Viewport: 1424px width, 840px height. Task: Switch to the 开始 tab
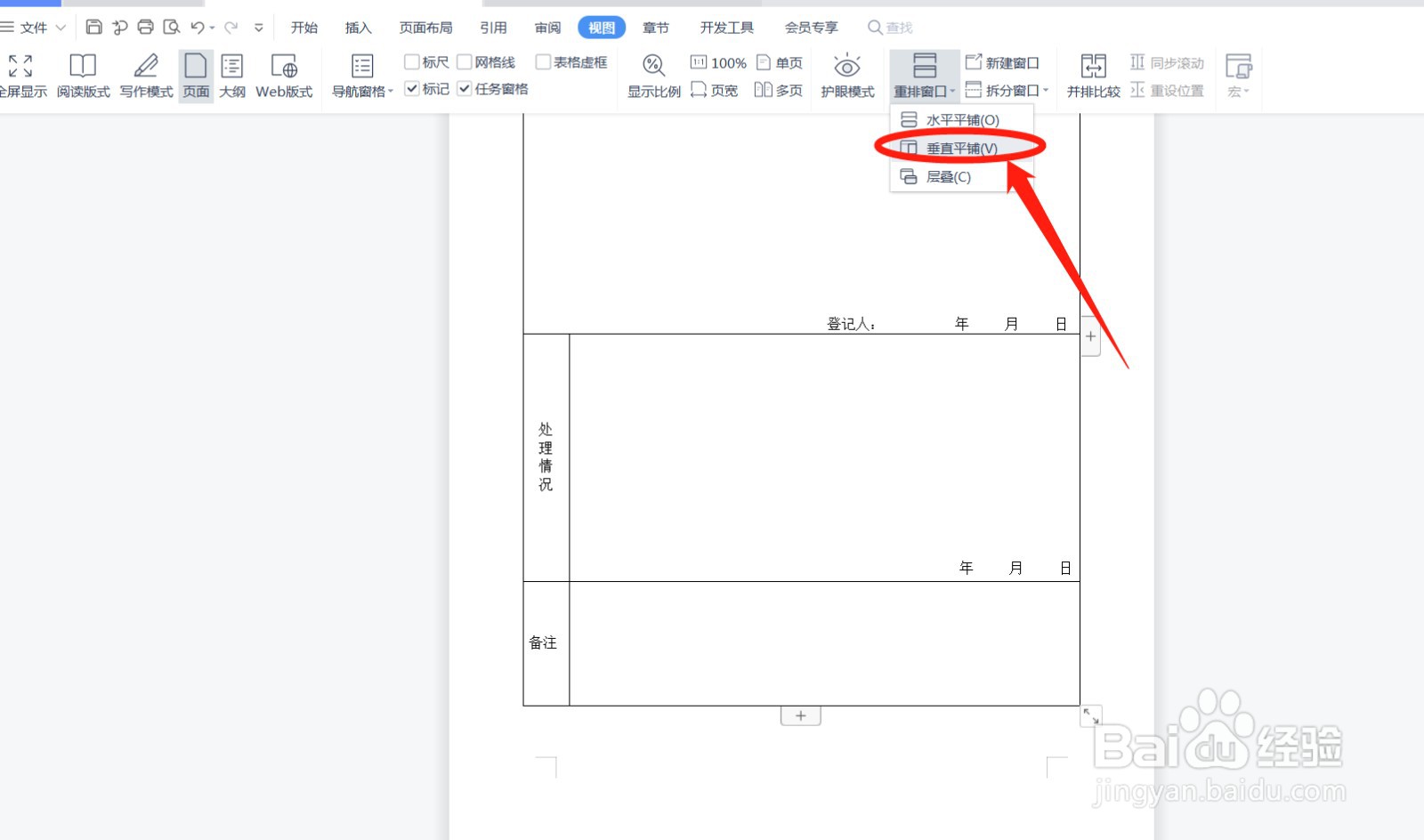(x=304, y=28)
